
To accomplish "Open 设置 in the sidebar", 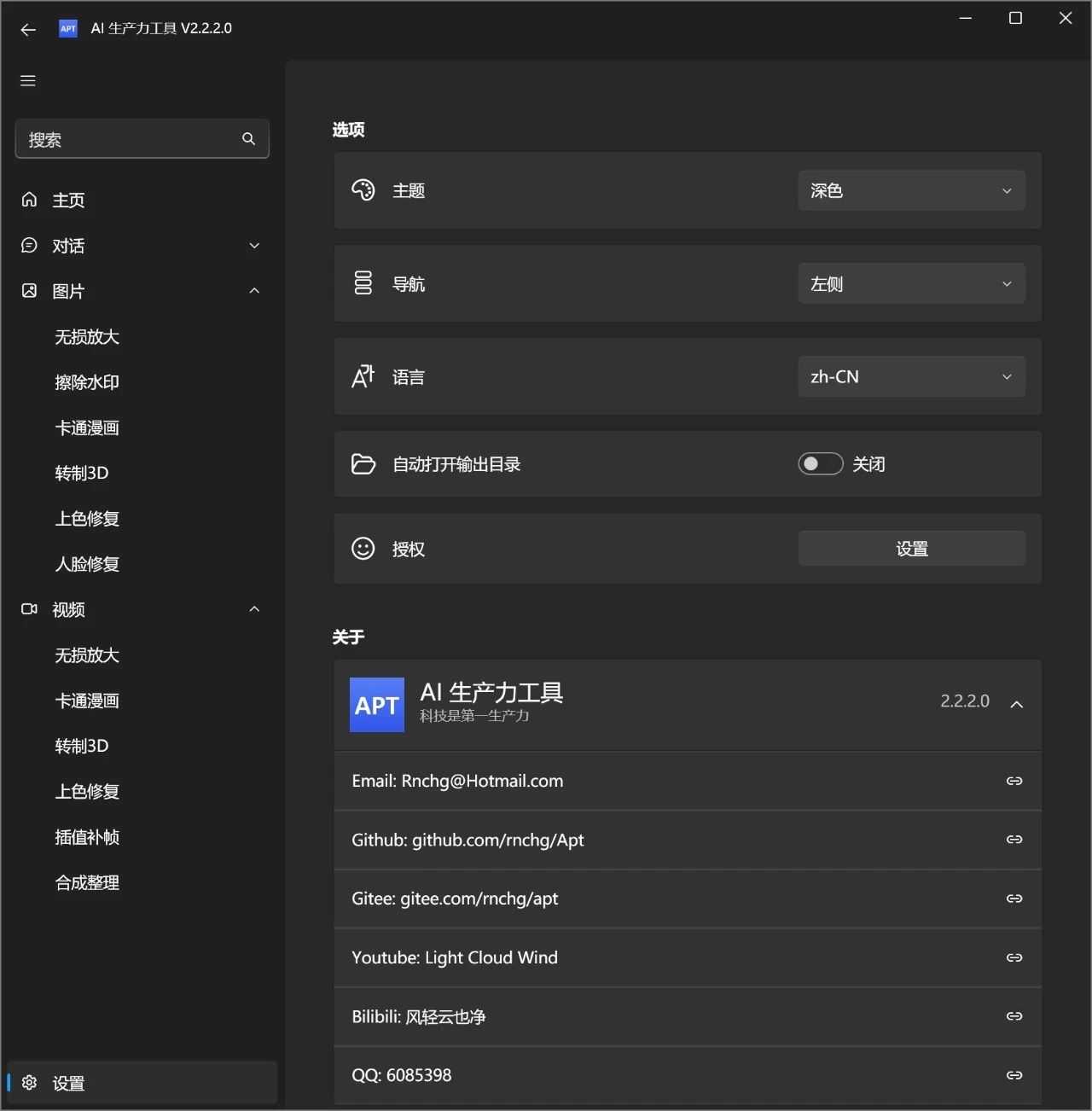I will 142,1083.
